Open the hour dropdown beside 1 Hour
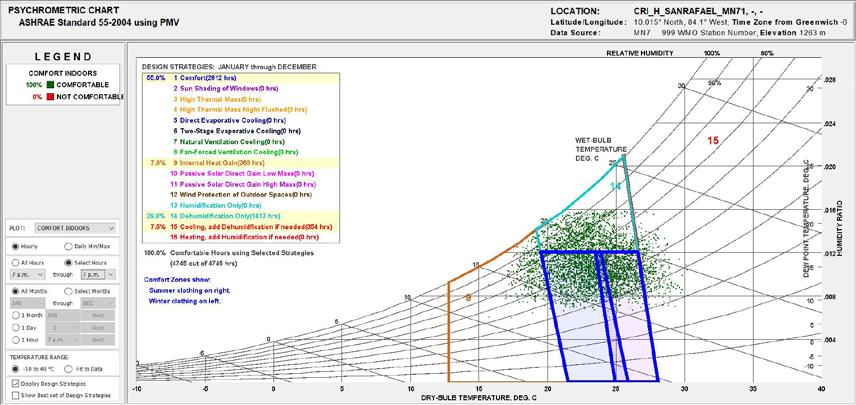 click(62, 339)
